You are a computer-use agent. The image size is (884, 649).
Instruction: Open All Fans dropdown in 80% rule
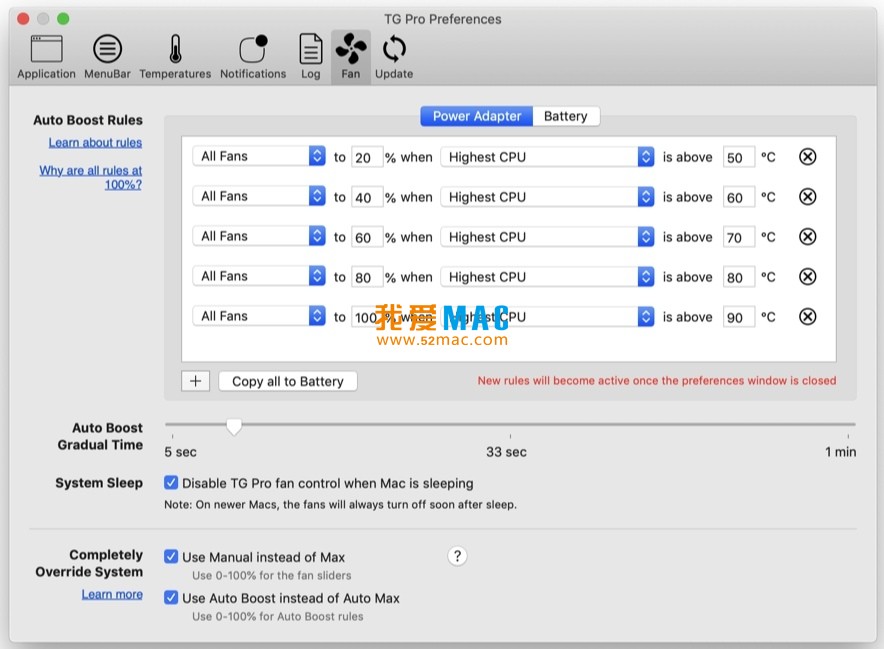click(x=259, y=276)
